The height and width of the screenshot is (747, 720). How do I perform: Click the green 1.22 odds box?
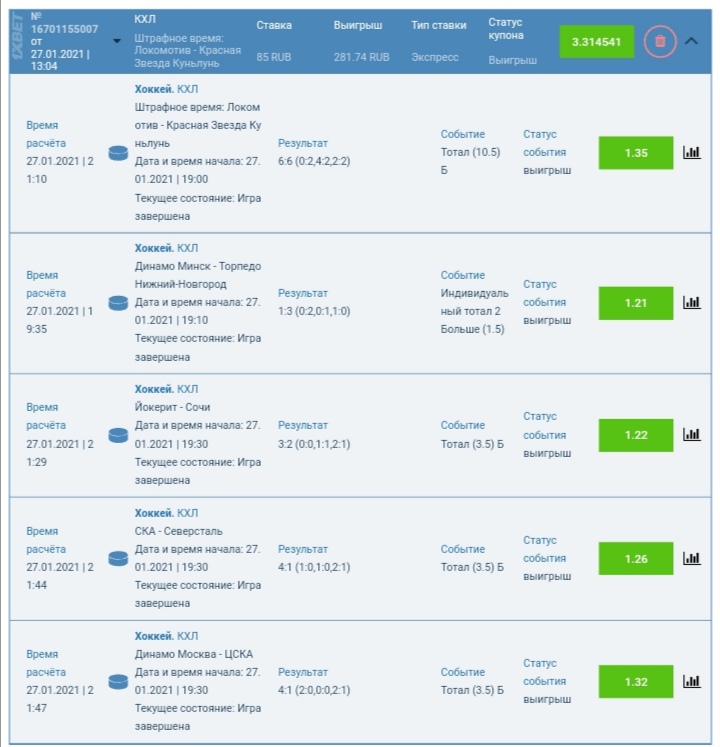click(x=636, y=434)
